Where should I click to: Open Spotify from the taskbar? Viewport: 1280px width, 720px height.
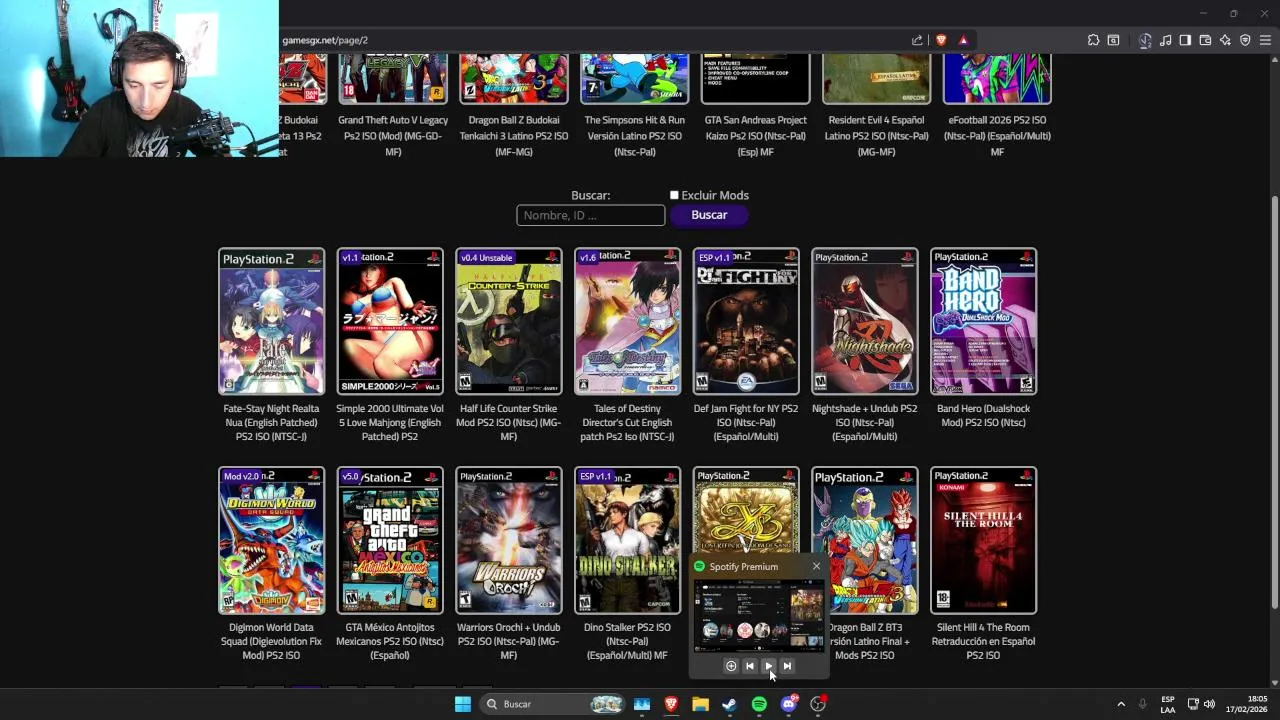click(759, 704)
